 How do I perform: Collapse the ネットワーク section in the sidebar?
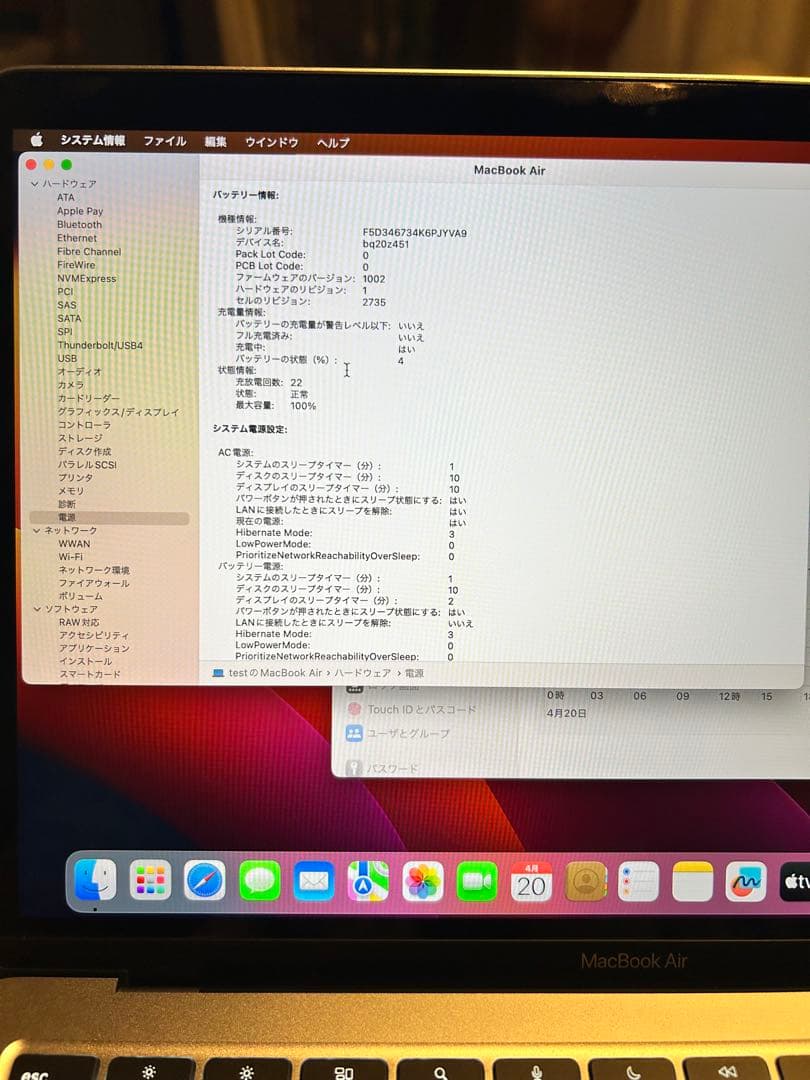pos(35,530)
